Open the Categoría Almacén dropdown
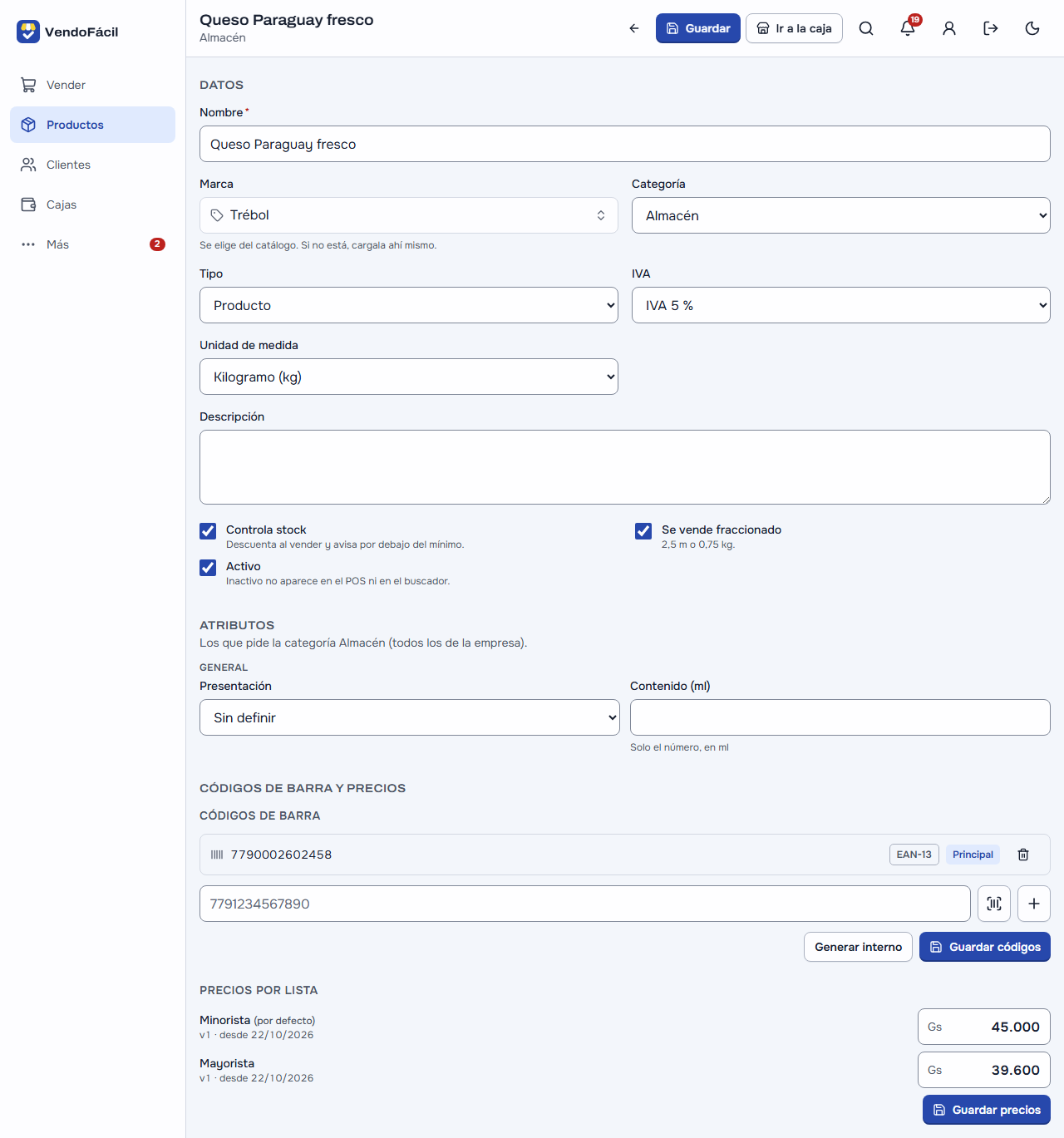Image resolution: width=1064 pixels, height=1138 pixels. click(x=841, y=215)
